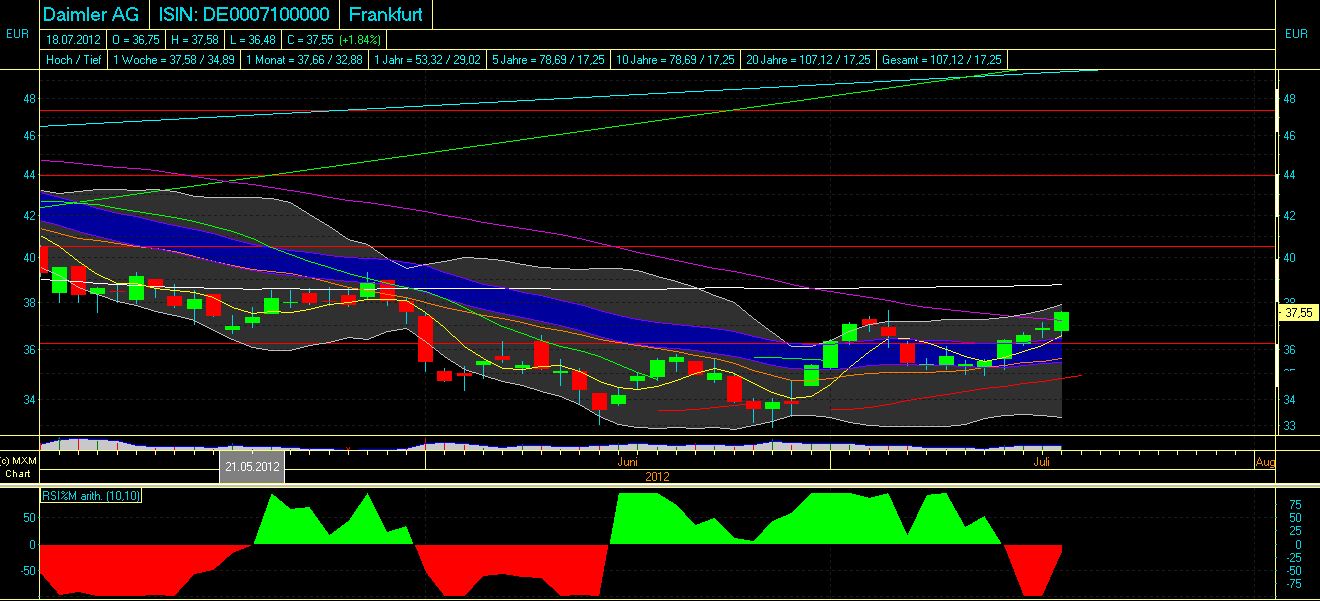Click the Aug month label on timeline

(x=1265, y=462)
